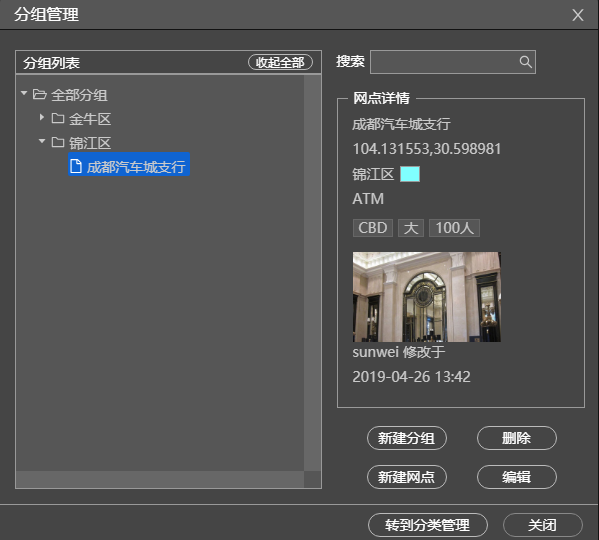Image resolution: width=599 pixels, height=540 pixels.
Task: Click the 新建网点 button
Action: (407, 477)
